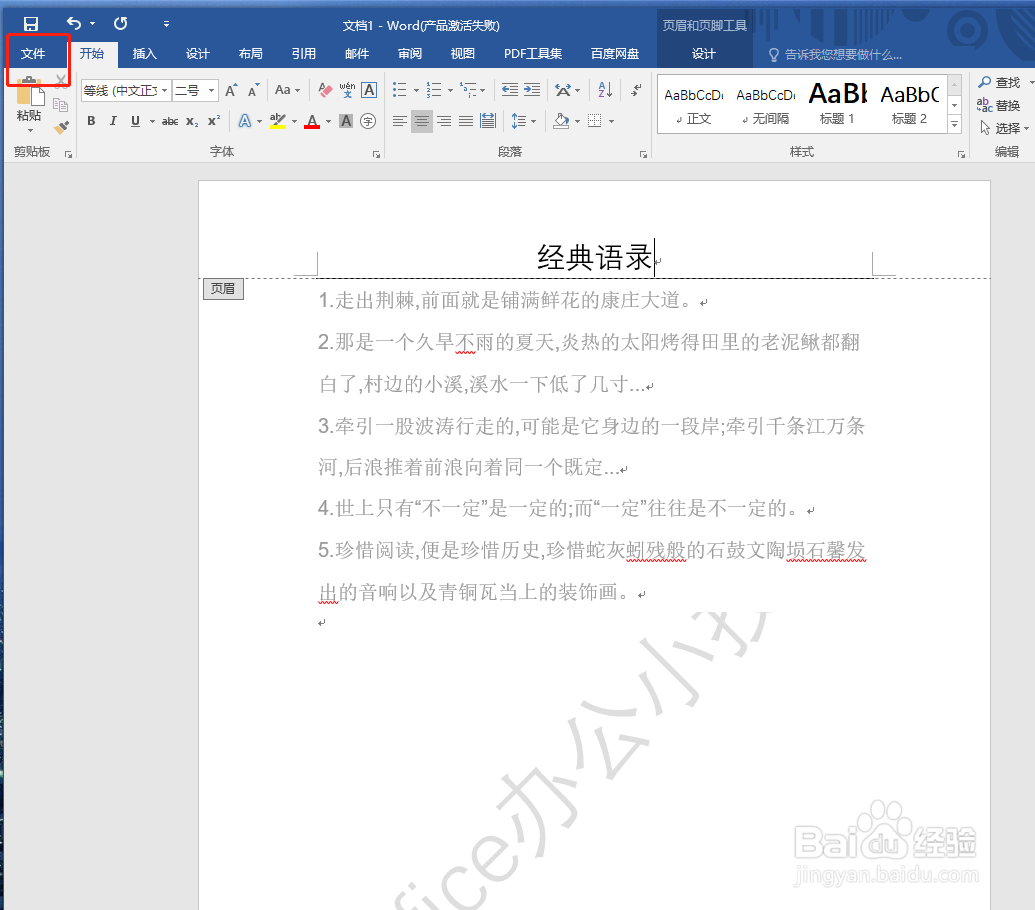Click the bulleted list icon
Viewport: 1035px width, 910px height.
click(x=399, y=89)
